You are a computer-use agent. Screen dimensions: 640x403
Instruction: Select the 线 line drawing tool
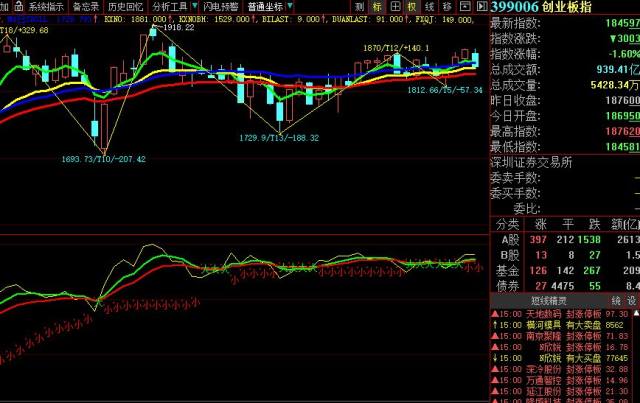coord(429,6)
